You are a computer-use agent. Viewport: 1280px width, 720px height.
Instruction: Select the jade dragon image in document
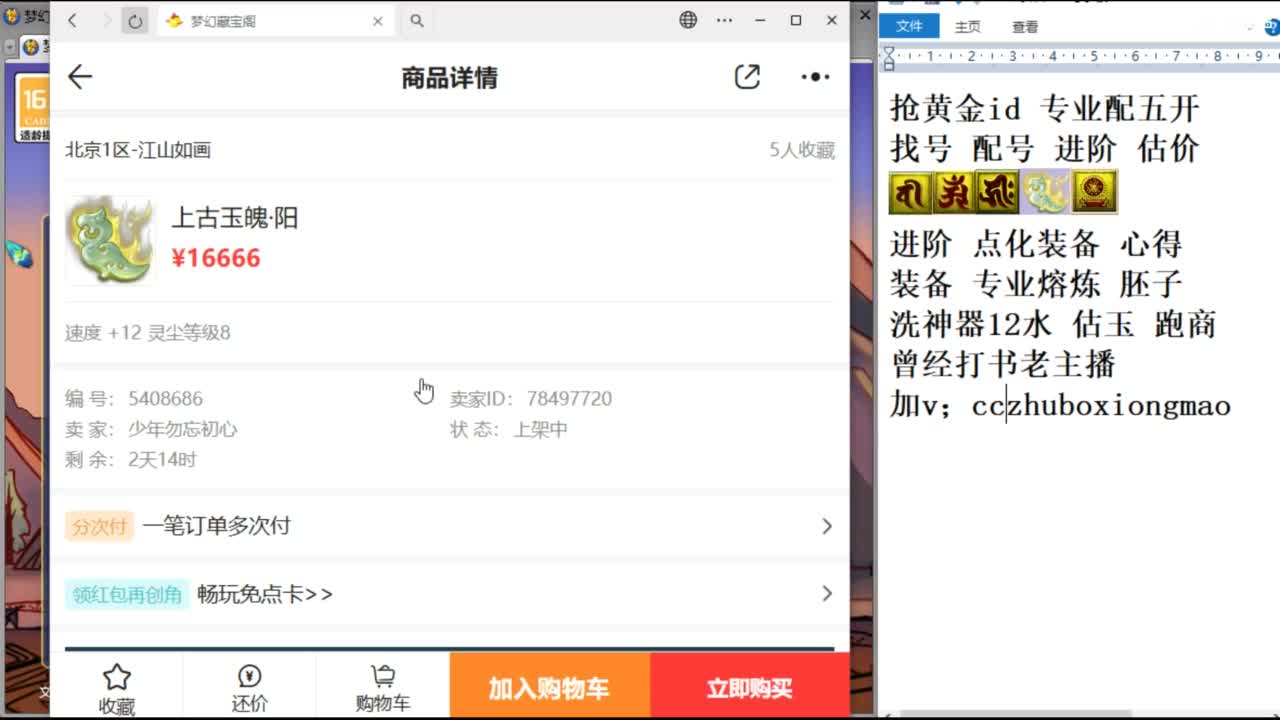(1045, 192)
